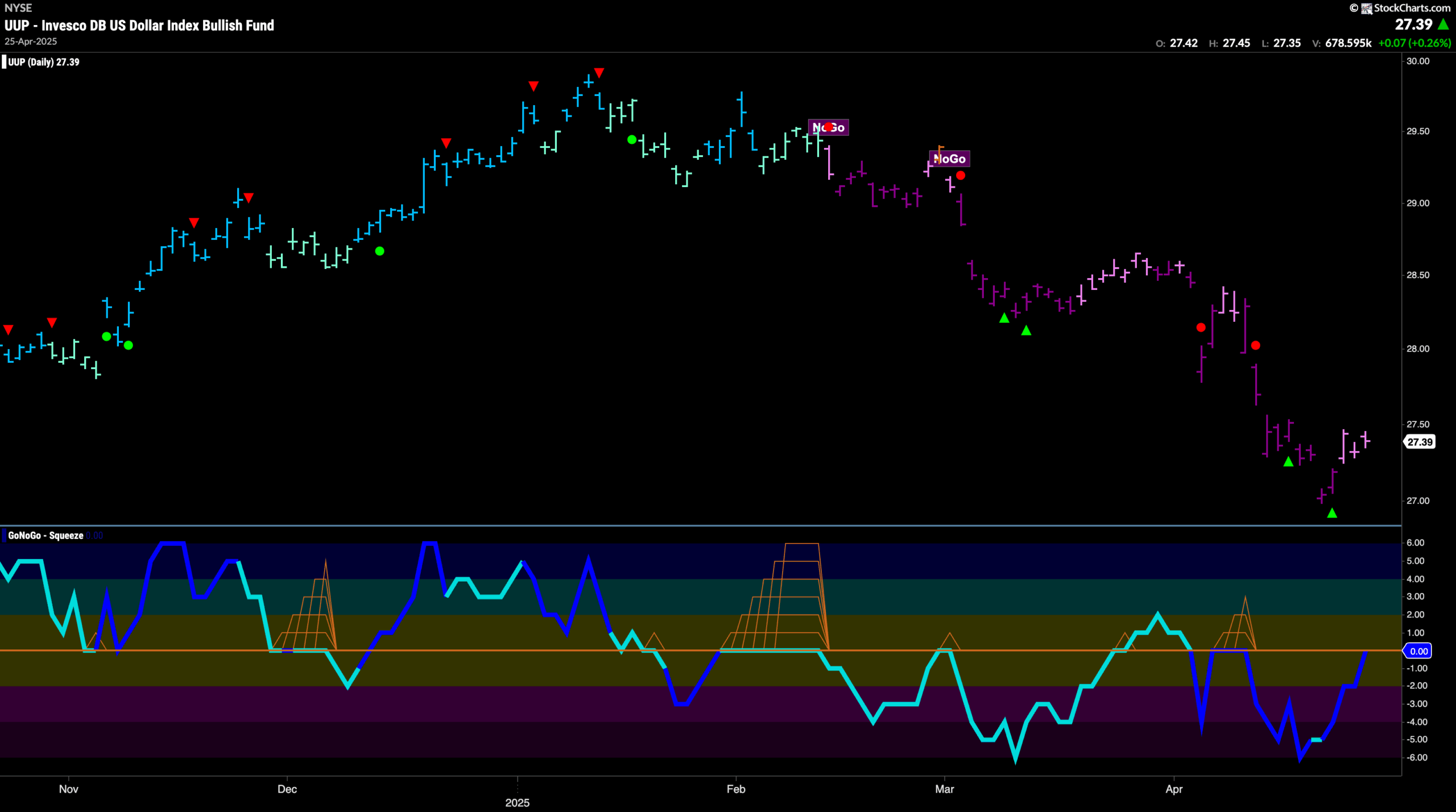Click the red circle marker in early April

click(1201, 327)
